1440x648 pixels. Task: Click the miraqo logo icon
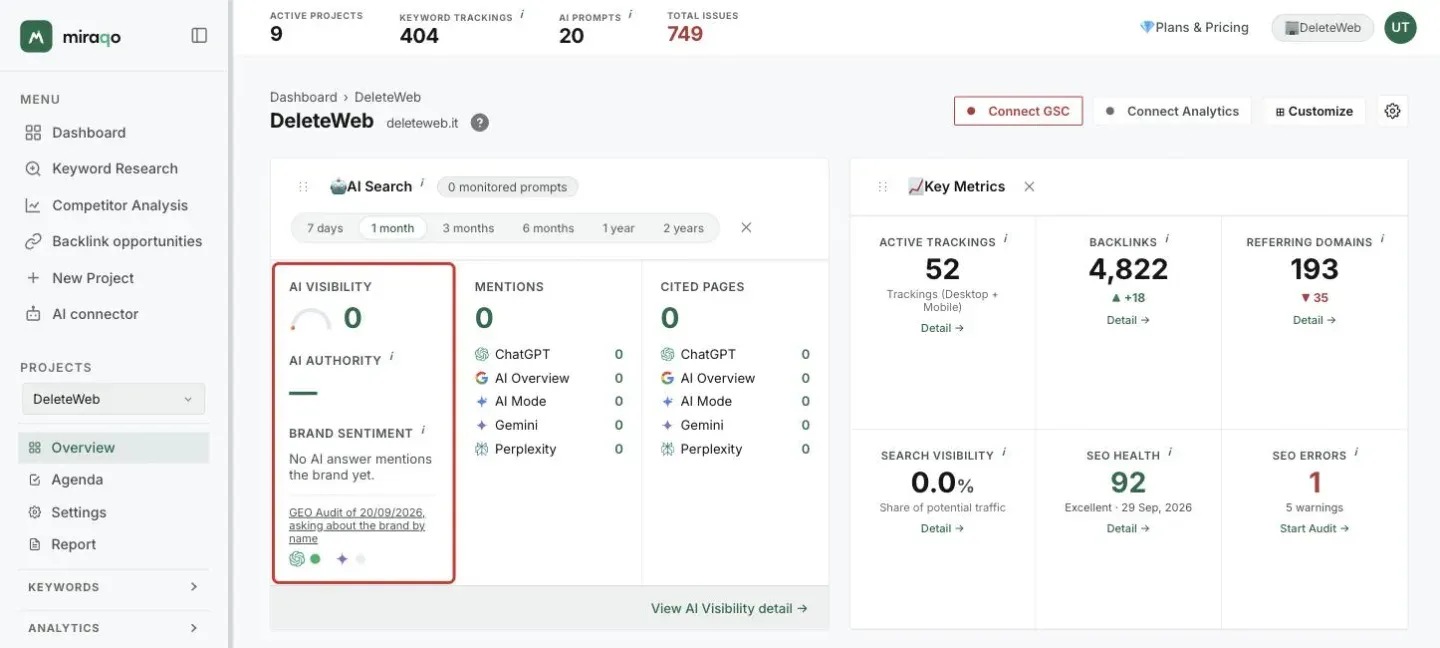[x=36, y=36]
